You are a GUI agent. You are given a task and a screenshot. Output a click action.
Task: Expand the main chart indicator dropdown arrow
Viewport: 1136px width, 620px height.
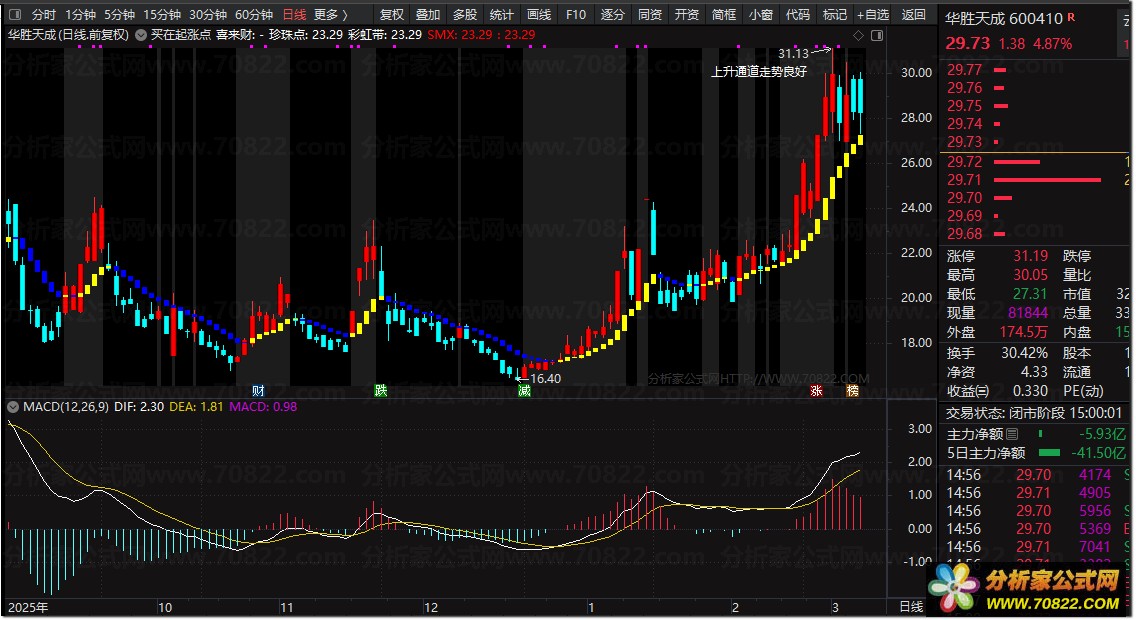pyautogui.click(x=139, y=34)
